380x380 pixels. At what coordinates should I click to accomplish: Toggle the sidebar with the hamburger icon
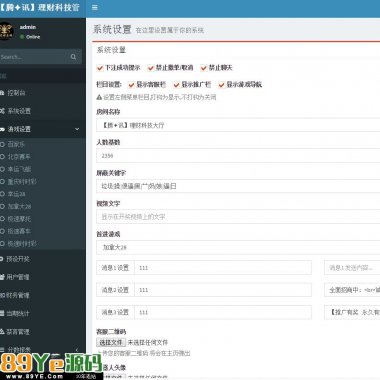(95, 8)
